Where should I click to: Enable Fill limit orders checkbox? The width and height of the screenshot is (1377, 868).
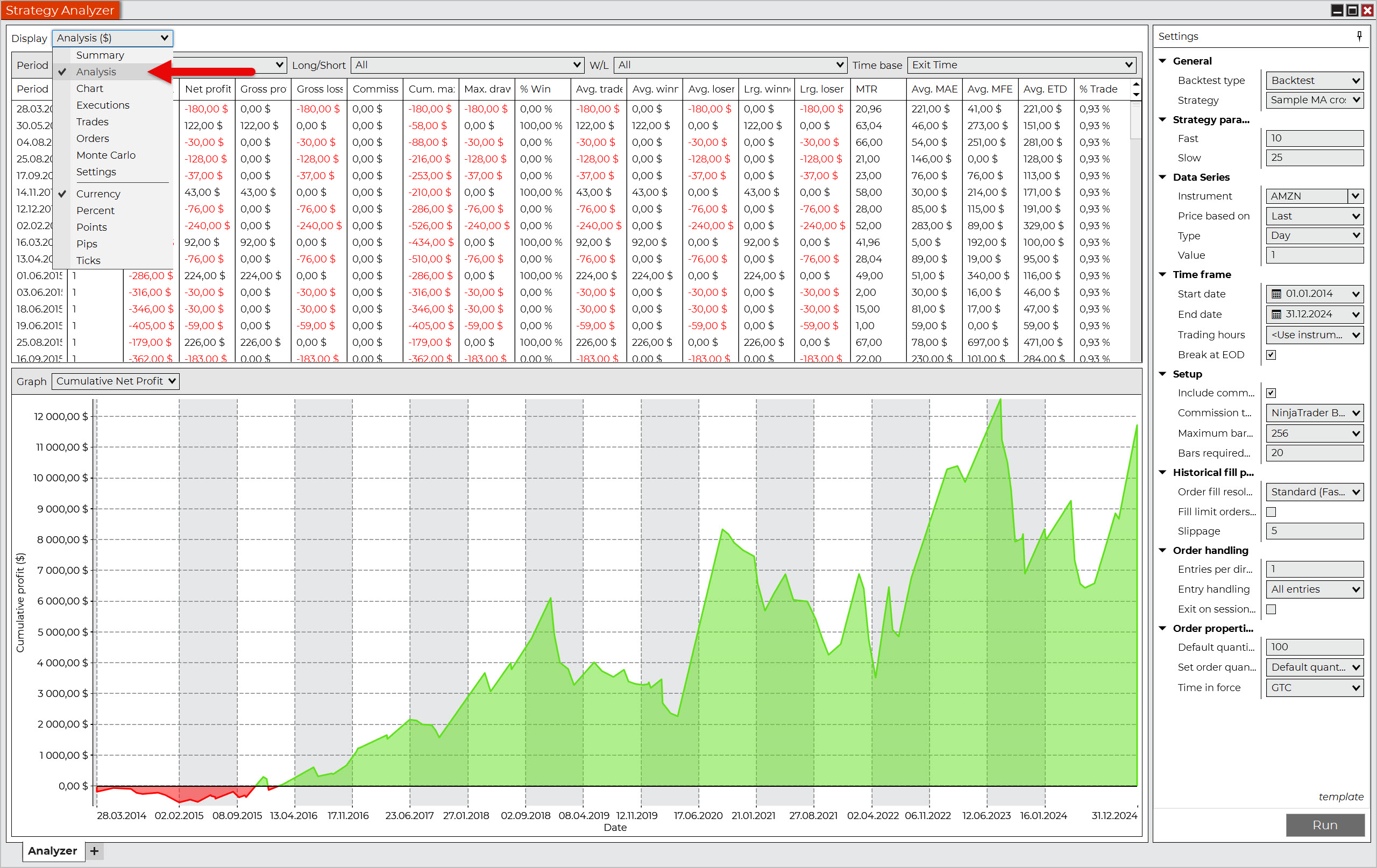(1270, 512)
